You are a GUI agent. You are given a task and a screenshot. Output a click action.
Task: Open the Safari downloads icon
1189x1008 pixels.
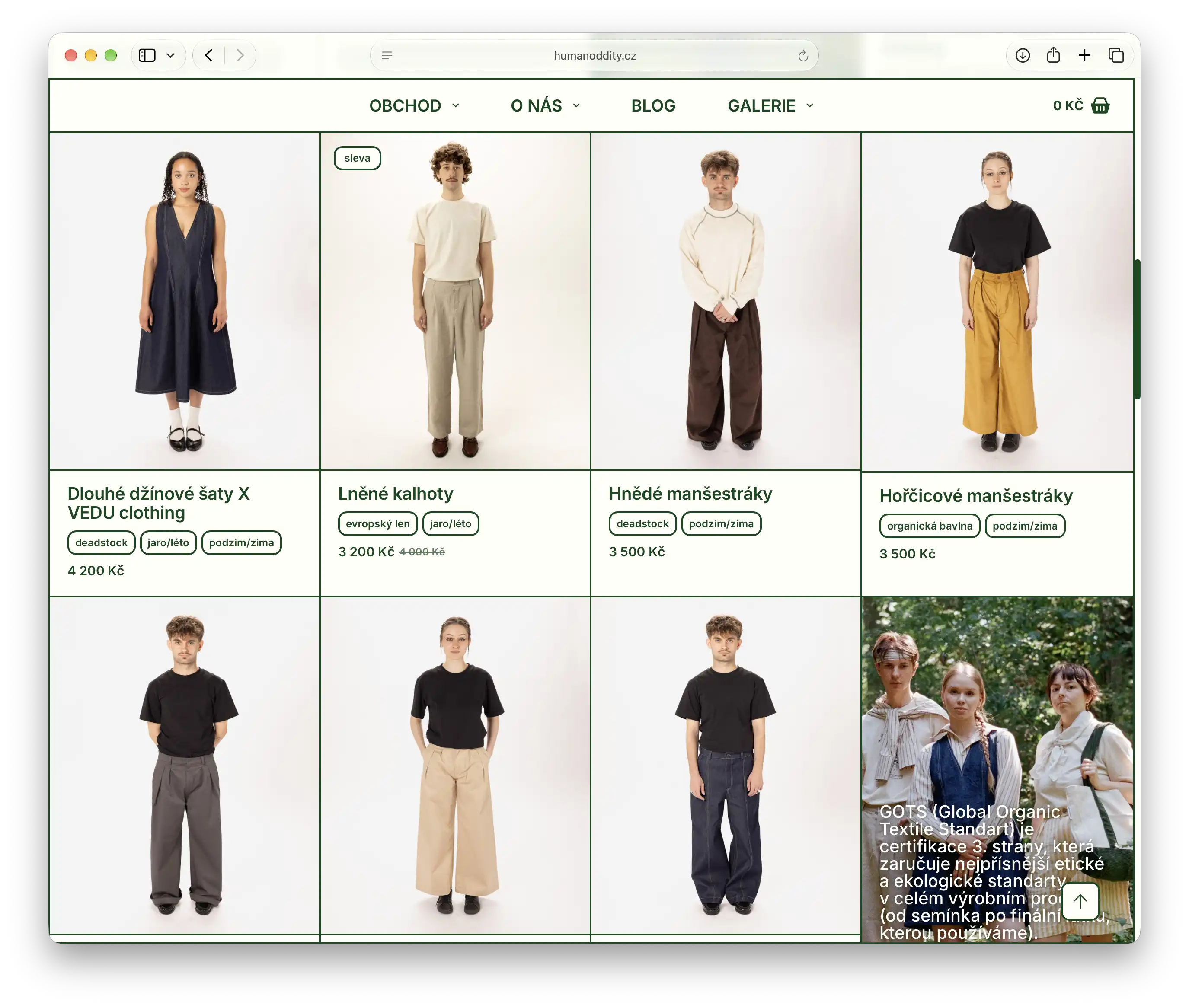(1022, 55)
